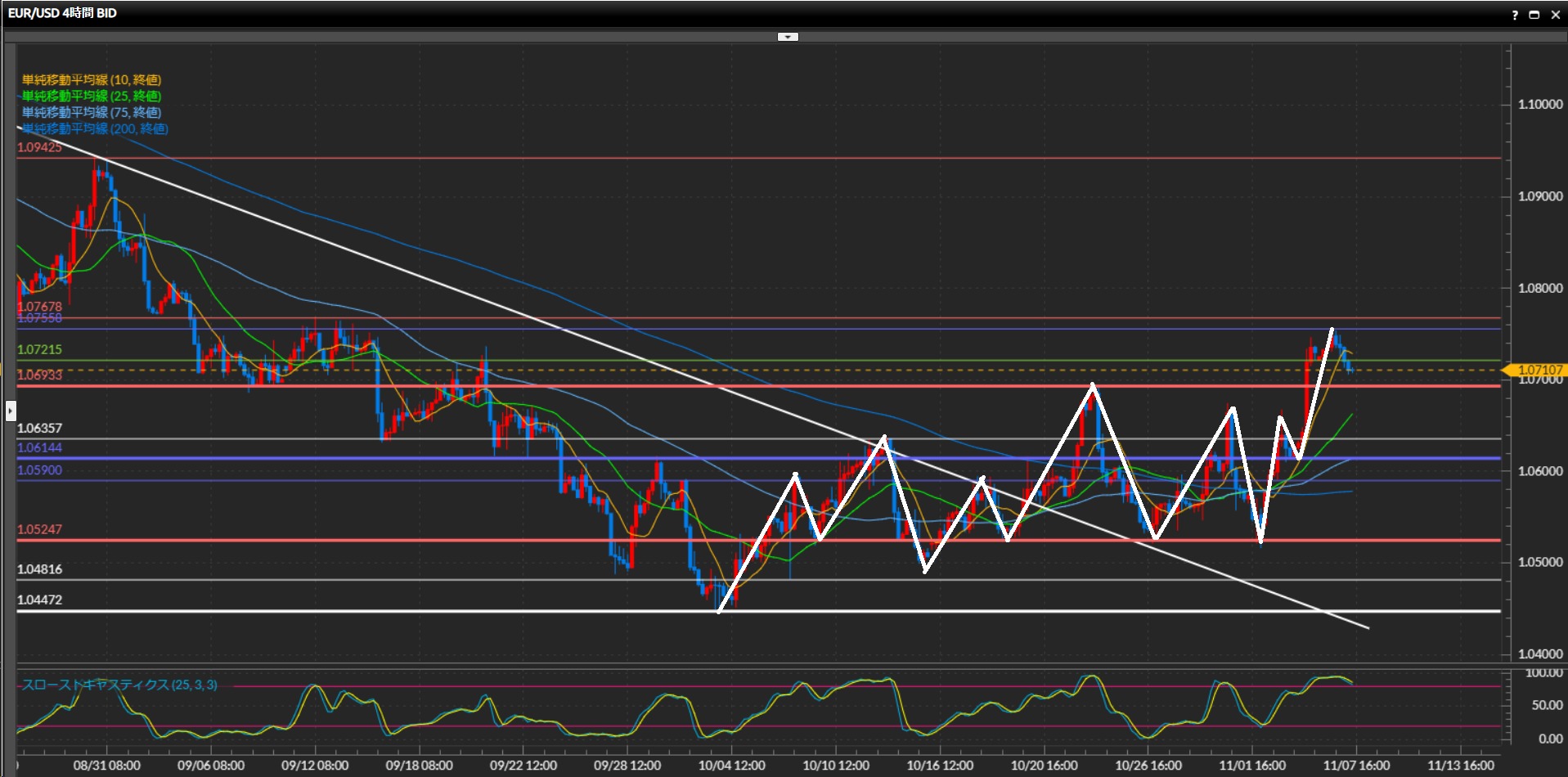Expand the left side panel arrow
1568x777 pixels.
pyautogui.click(x=11, y=410)
